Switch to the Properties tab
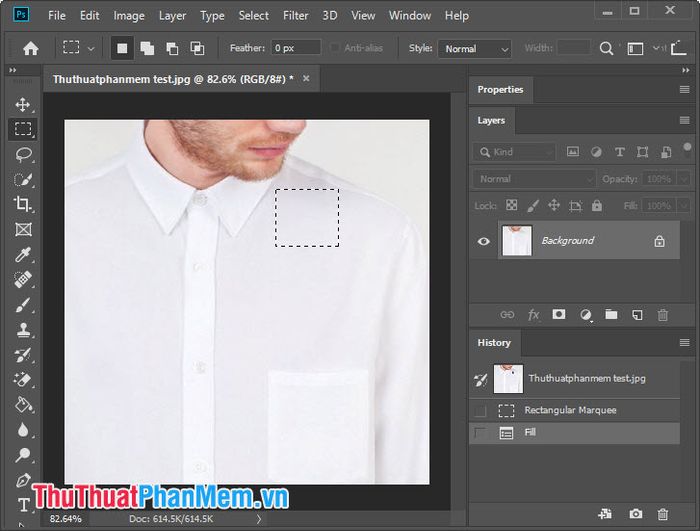 coord(500,89)
